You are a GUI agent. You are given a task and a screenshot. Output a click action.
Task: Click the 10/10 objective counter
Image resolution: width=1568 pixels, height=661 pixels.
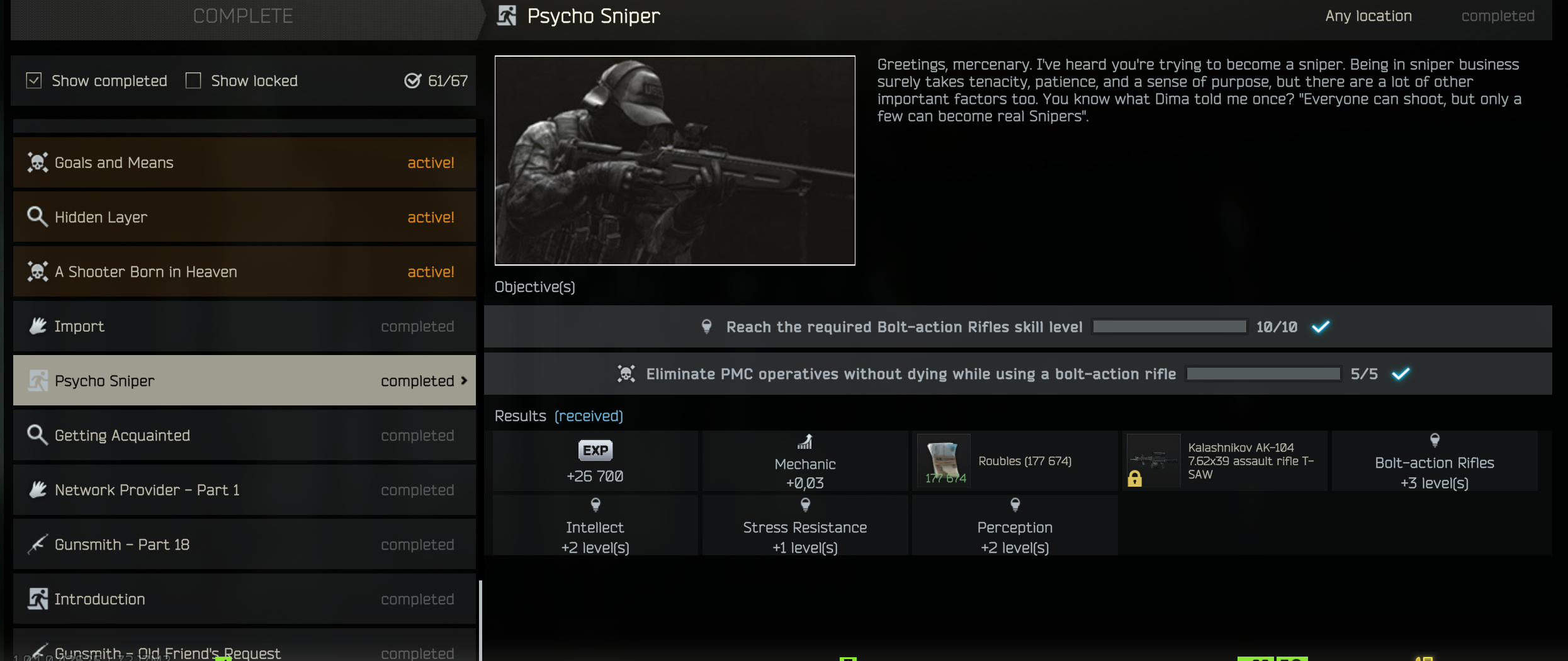(1277, 327)
